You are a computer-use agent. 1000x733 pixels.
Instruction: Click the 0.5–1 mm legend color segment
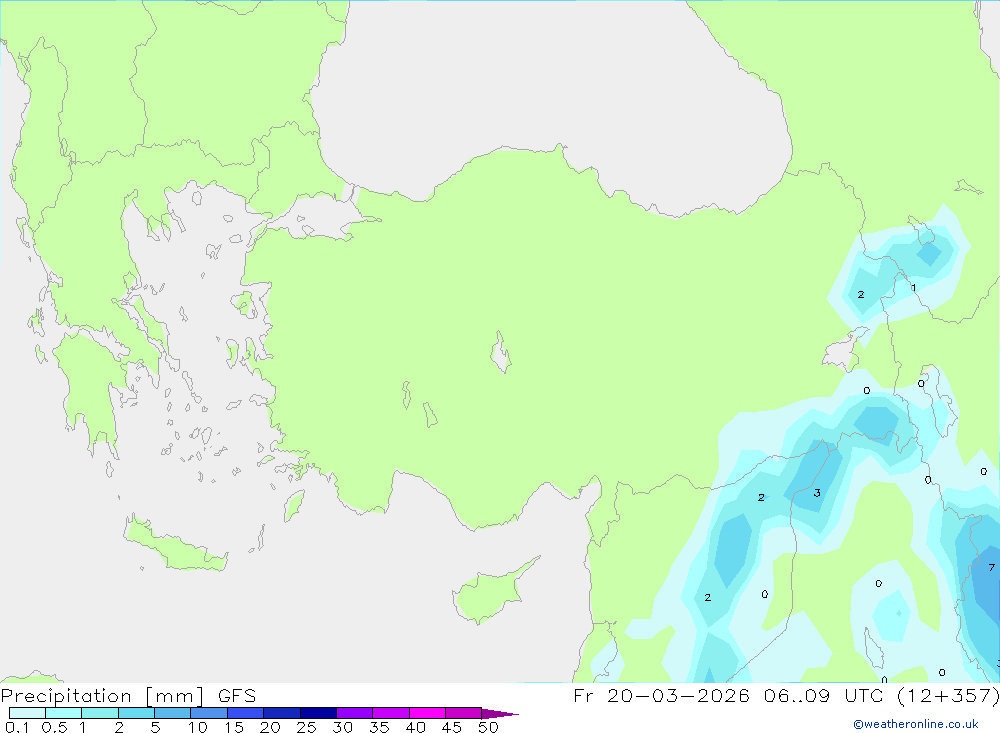click(x=64, y=713)
